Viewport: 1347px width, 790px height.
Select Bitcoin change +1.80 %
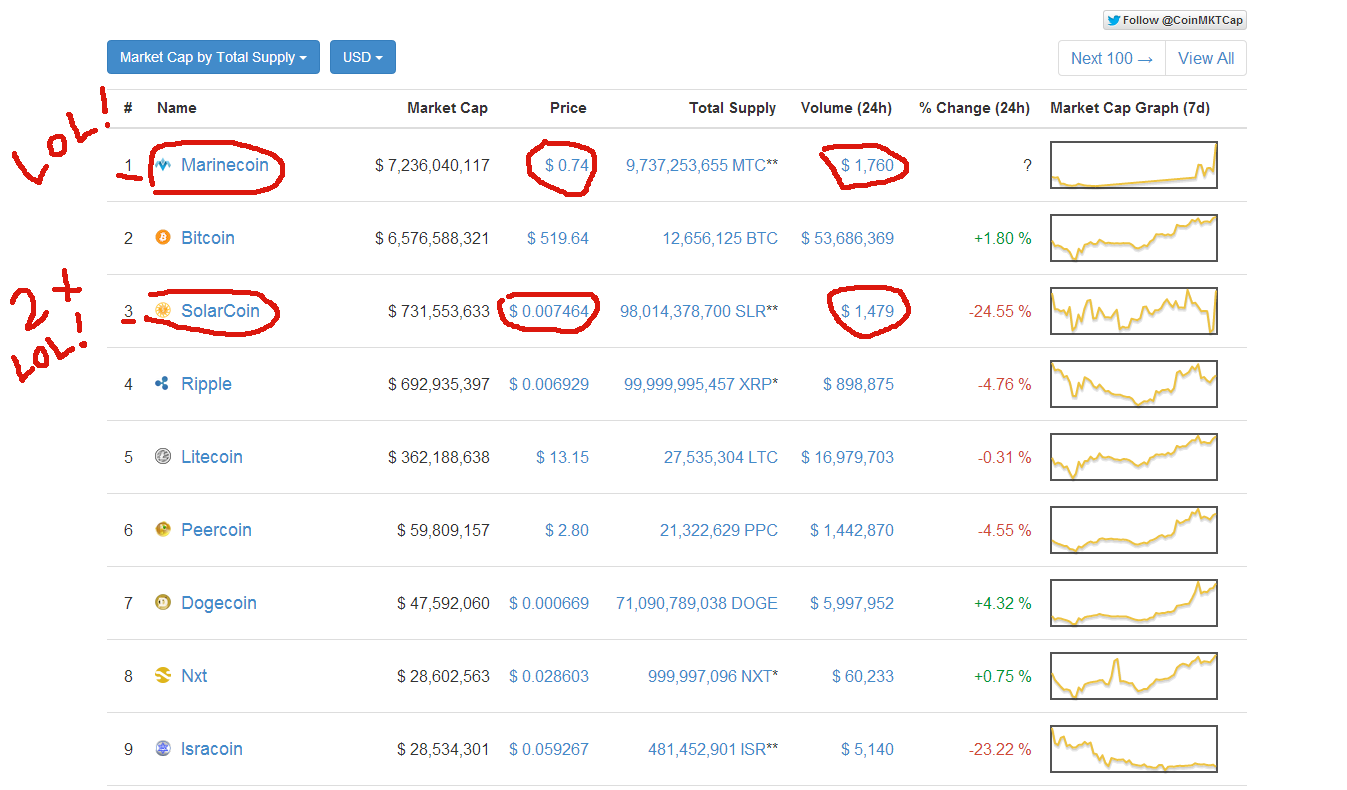point(1002,238)
